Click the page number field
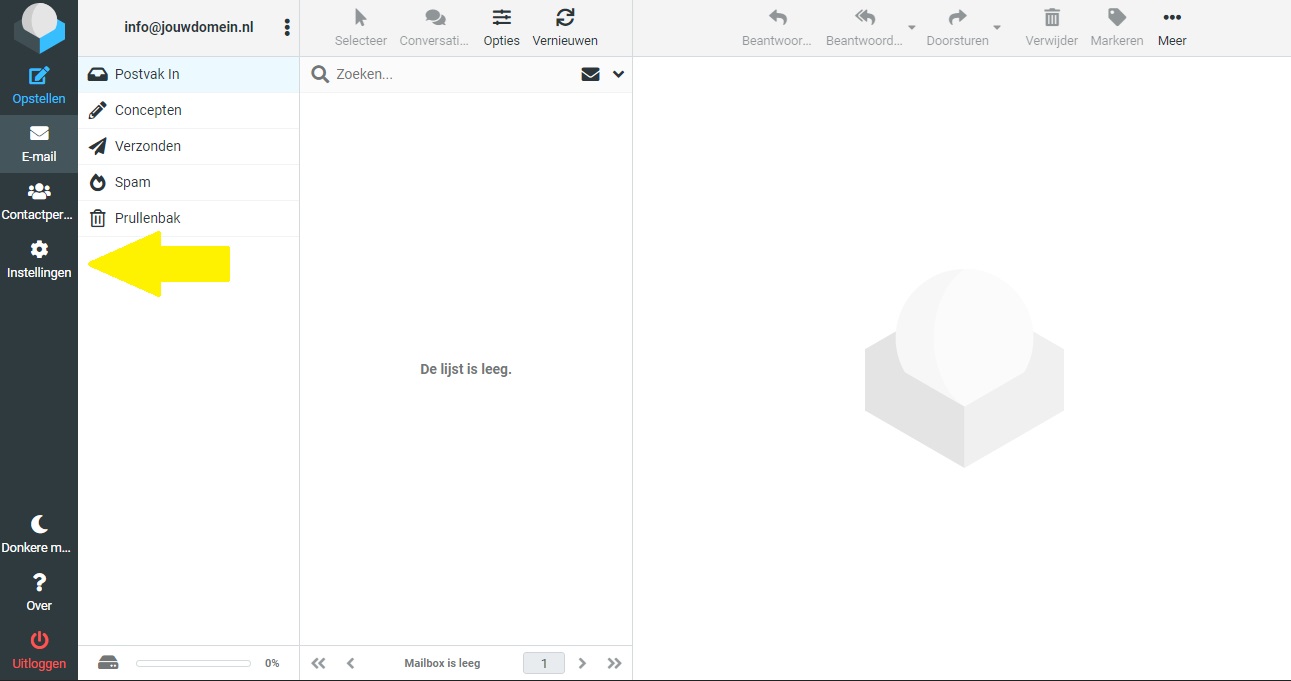The width and height of the screenshot is (1291, 681). point(544,663)
